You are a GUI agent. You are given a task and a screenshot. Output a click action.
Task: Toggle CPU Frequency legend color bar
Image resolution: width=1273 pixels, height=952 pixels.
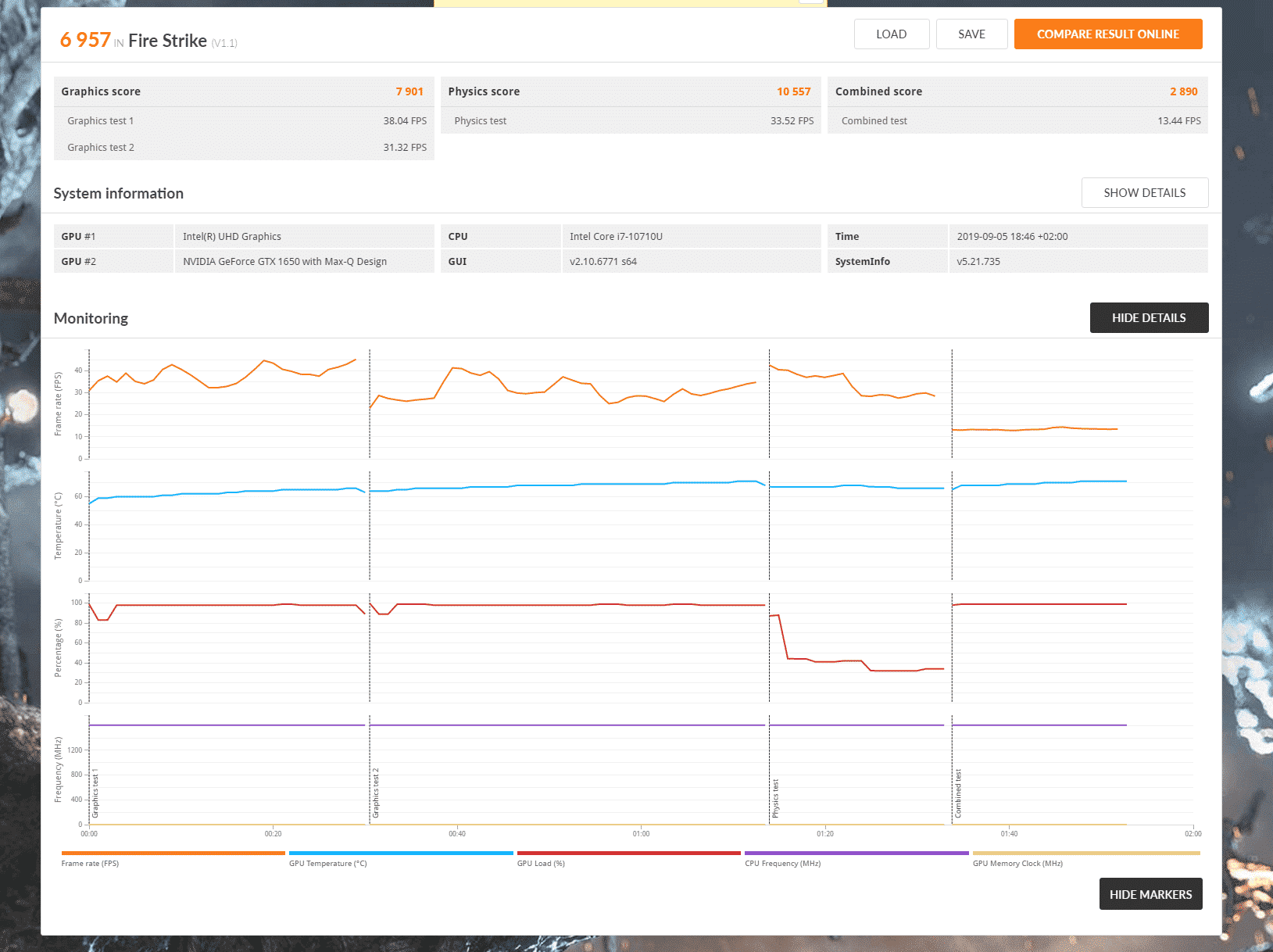coord(856,854)
